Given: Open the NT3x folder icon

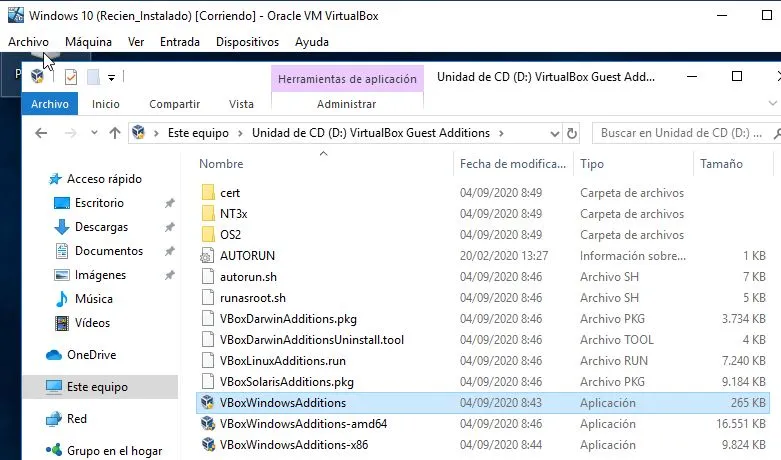Looking at the screenshot, I should [208, 214].
